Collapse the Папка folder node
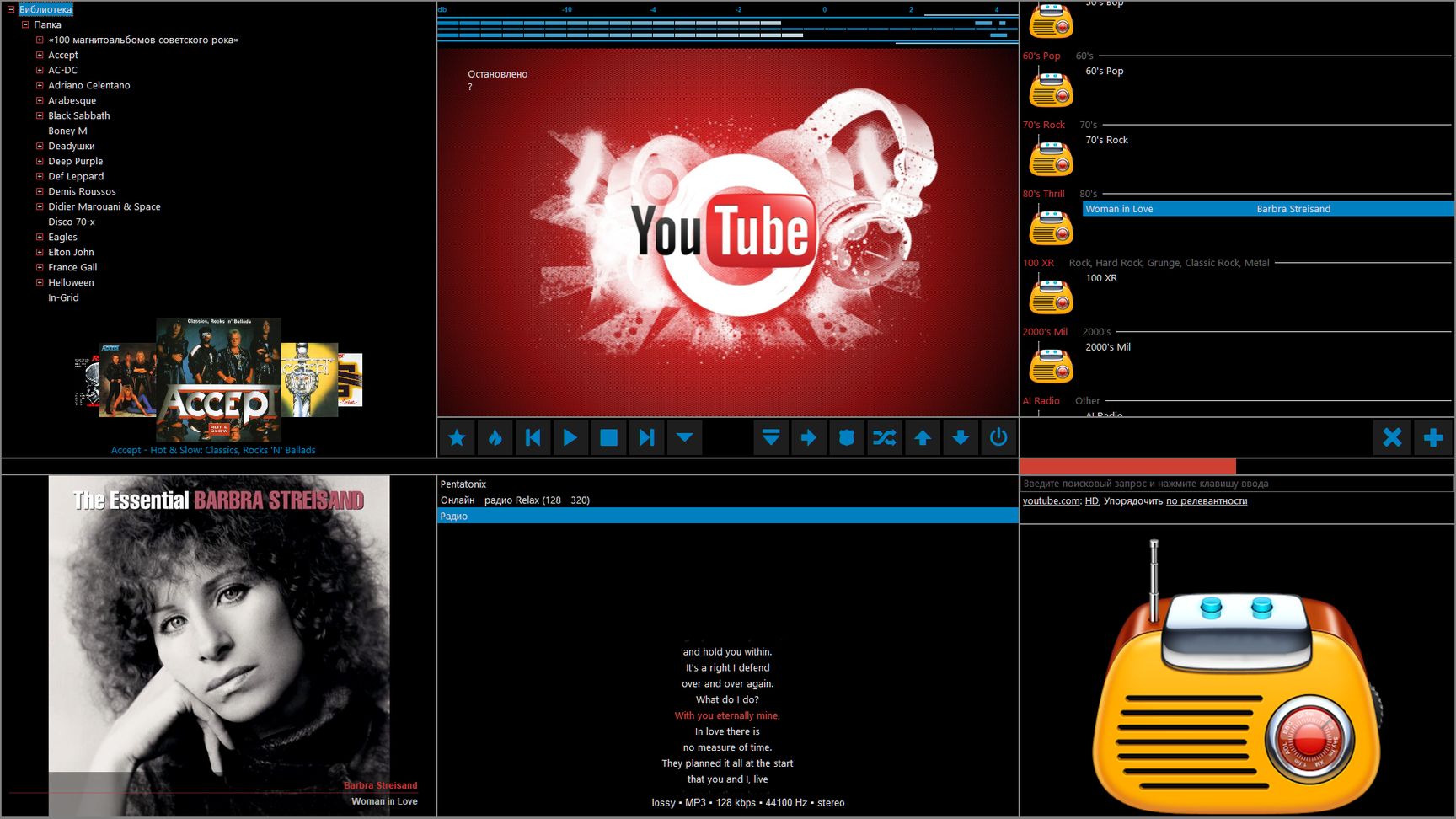1456x819 pixels. point(25,24)
